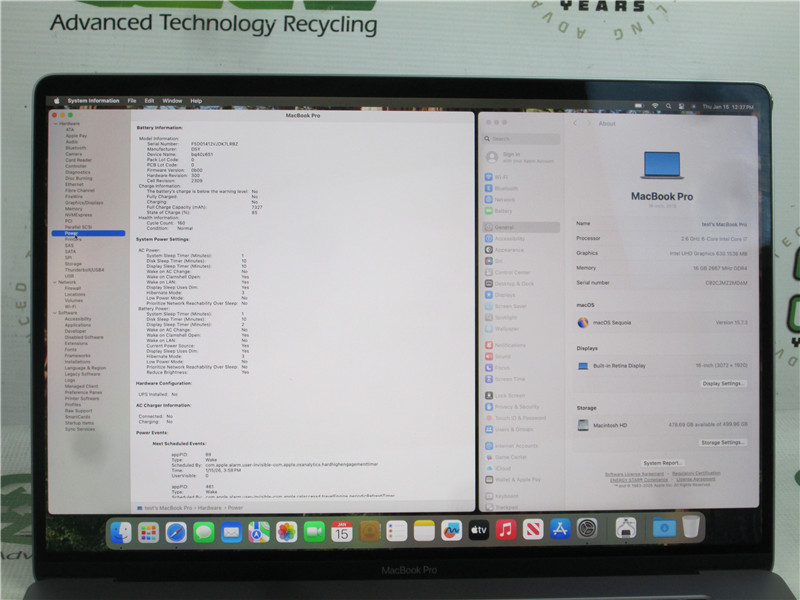Screen dimensions: 800x600
Task: Open System Settings icon in Dock
Action: click(587, 529)
